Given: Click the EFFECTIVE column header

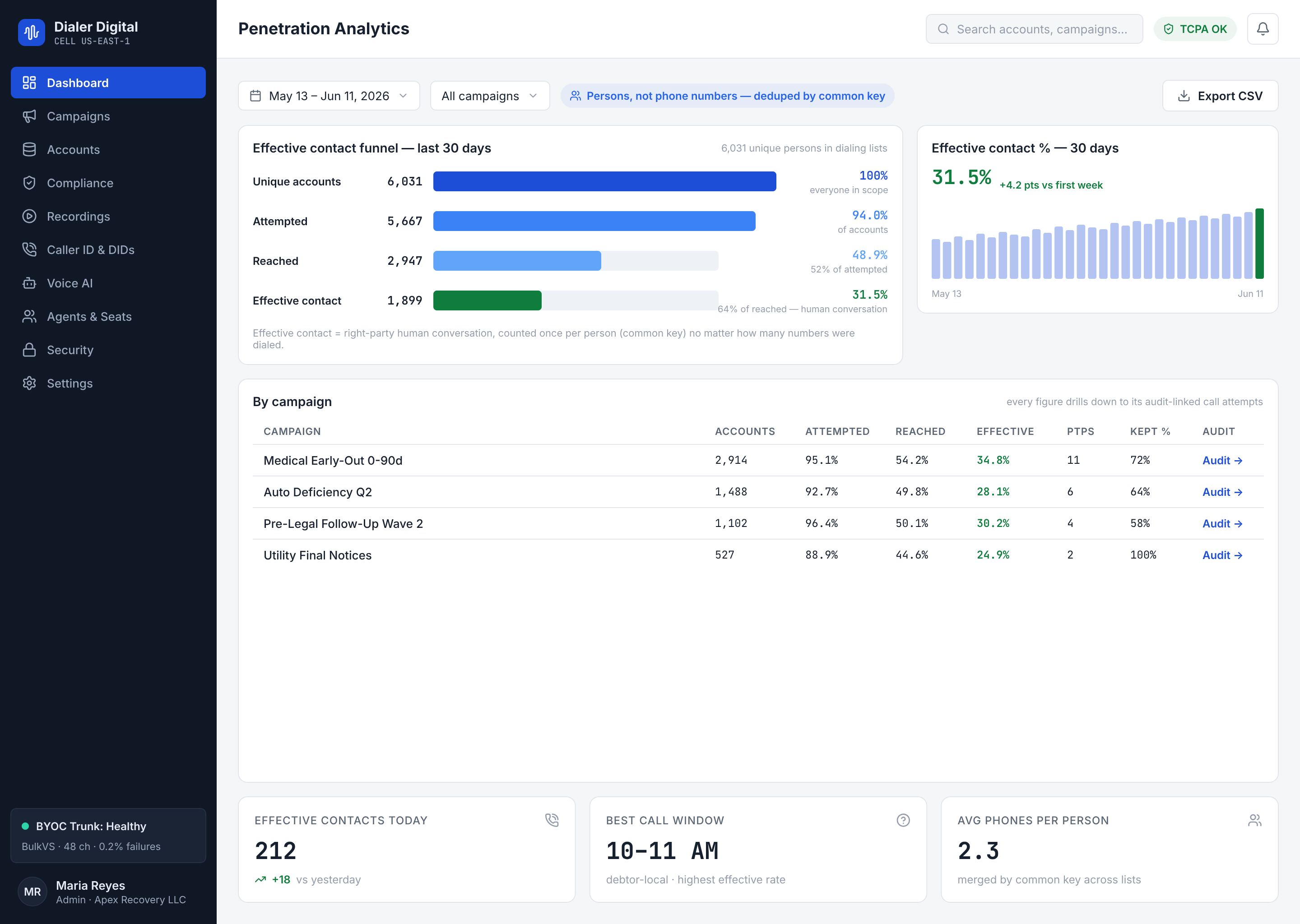Looking at the screenshot, I should (x=1005, y=431).
